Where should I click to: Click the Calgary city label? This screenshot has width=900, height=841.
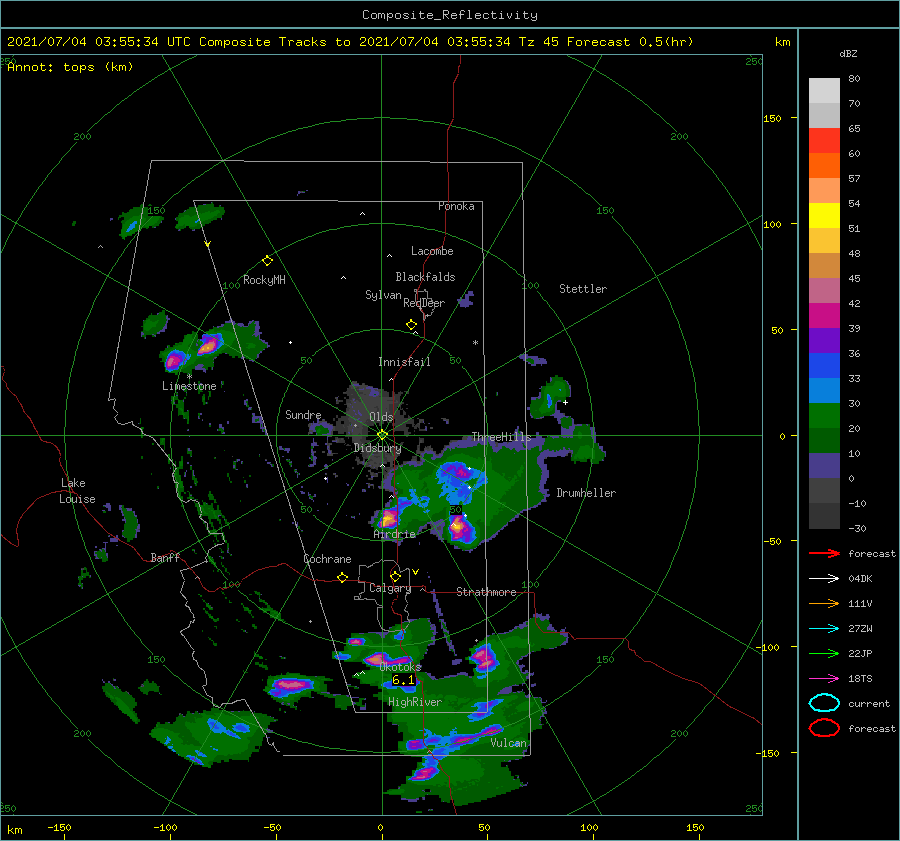pos(390,588)
